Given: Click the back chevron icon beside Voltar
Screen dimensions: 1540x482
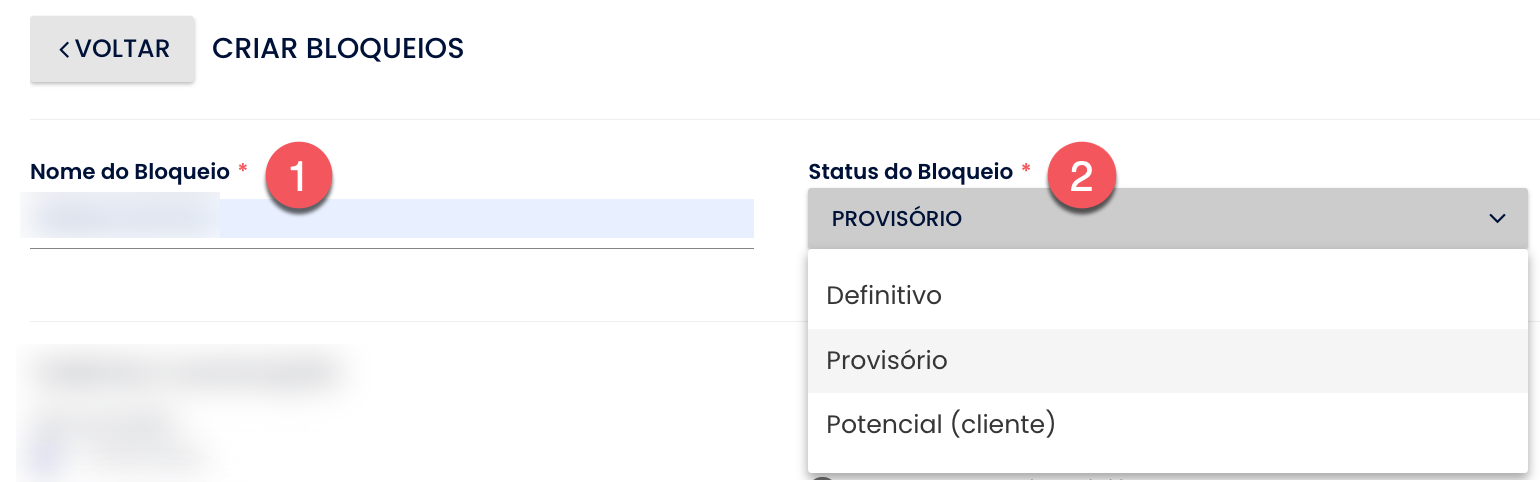Looking at the screenshot, I should pos(64,49).
